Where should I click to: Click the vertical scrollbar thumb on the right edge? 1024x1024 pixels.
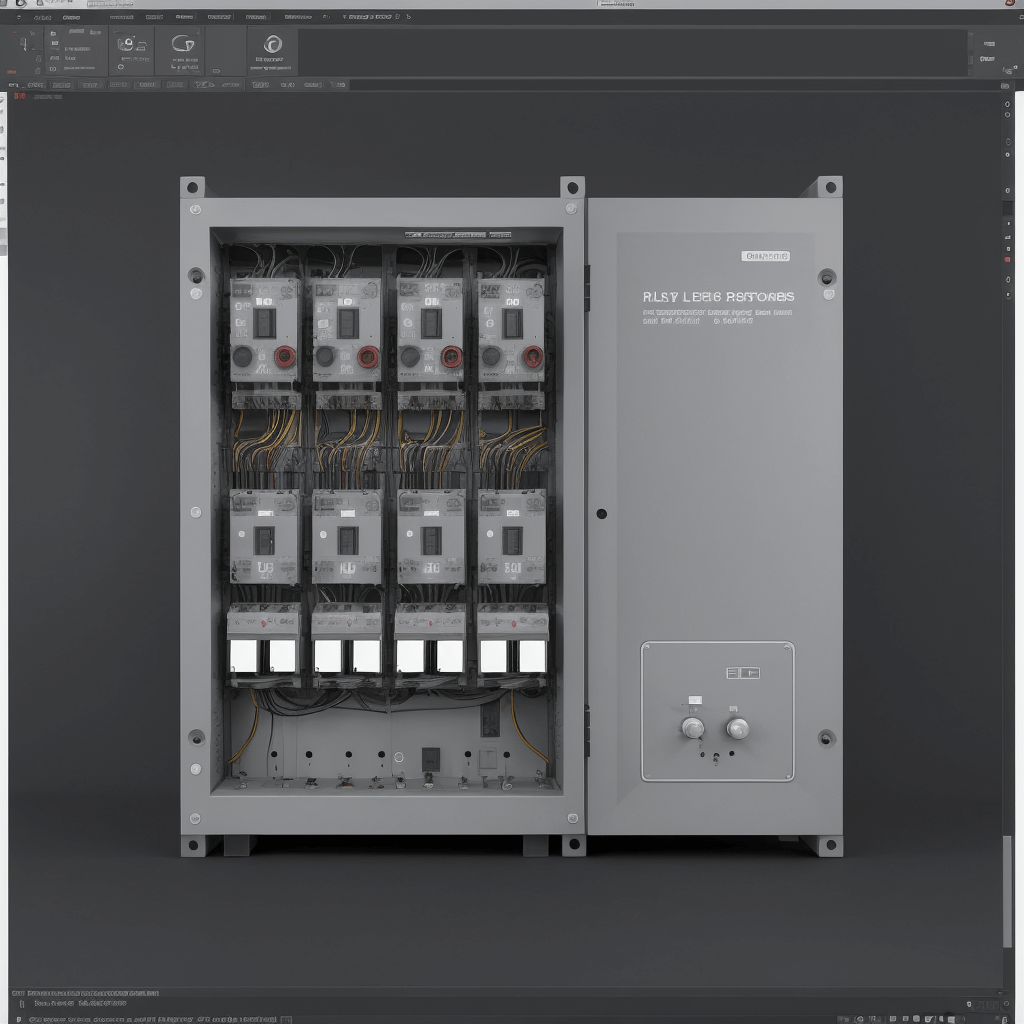[x=1007, y=890]
